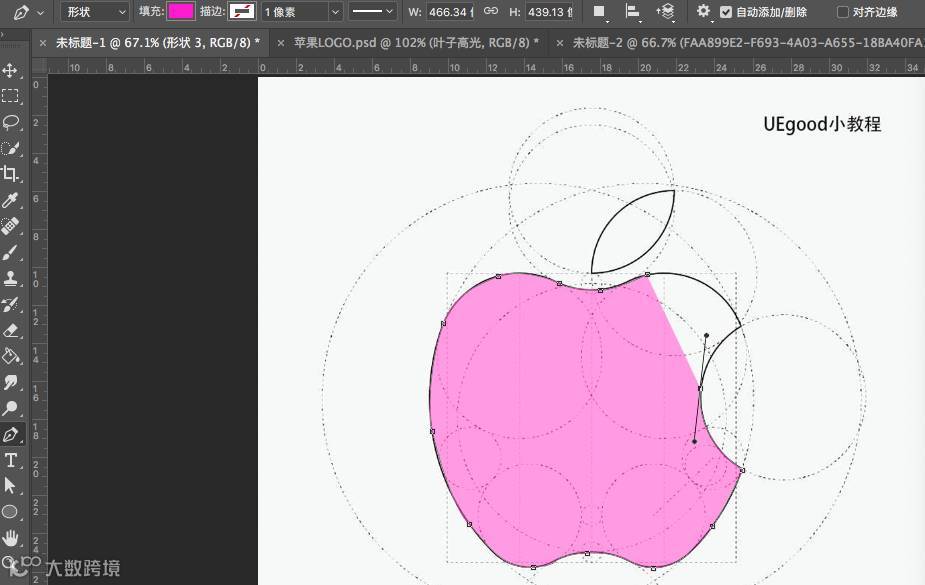Click the anchor point at the bite's lower tip
Screen dimensions: 925x585
[742, 470]
